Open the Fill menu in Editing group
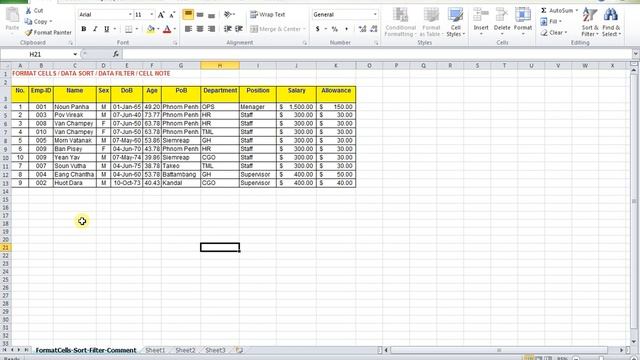 pos(551,21)
